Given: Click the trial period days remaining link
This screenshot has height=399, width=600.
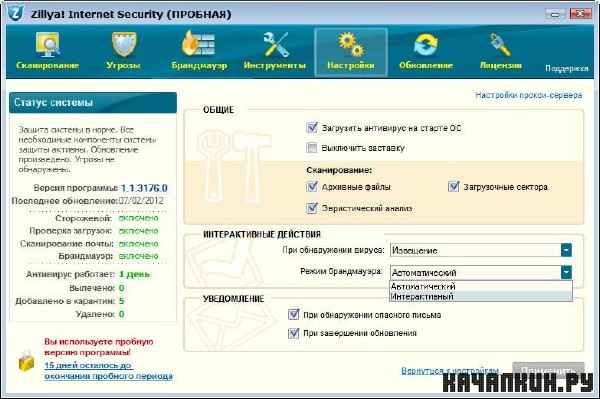Looking at the screenshot, I should click(x=108, y=371).
